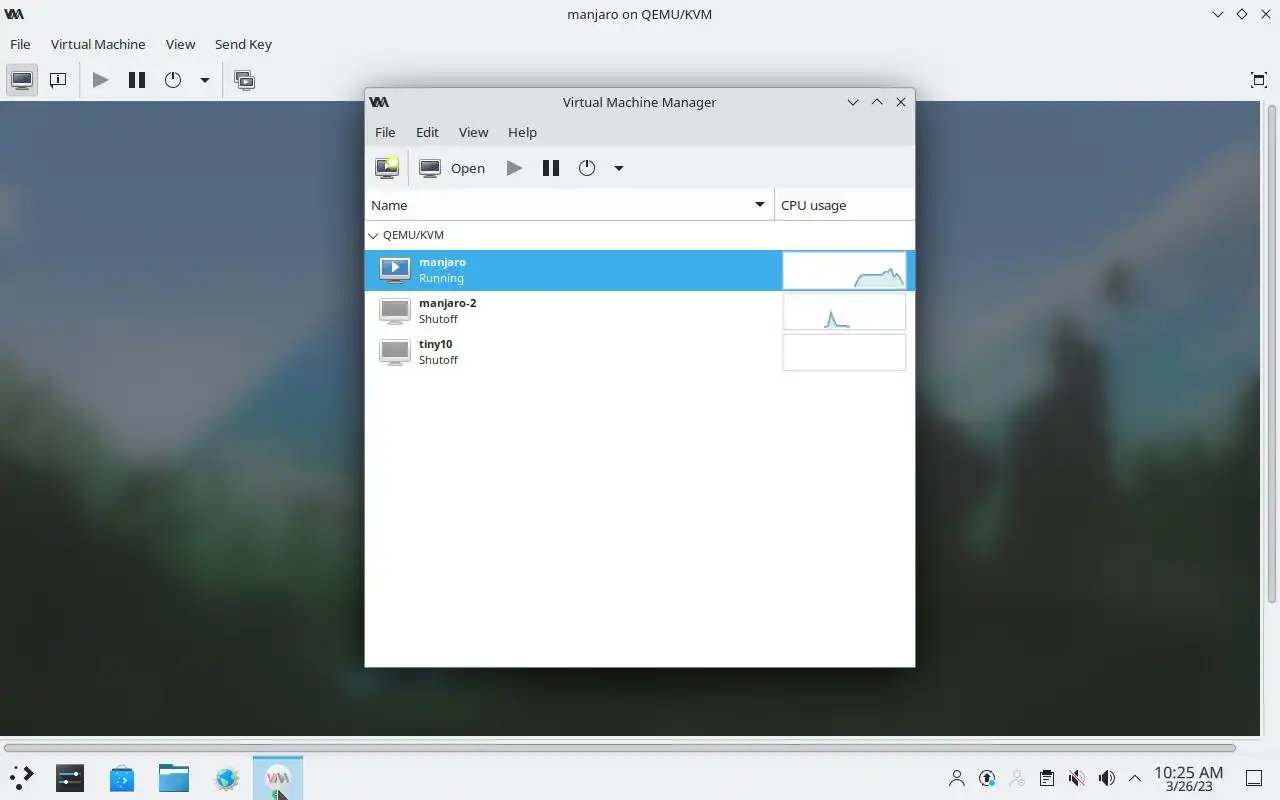Image resolution: width=1280 pixels, height=800 pixels.
Task: Open the user account tray icon
Action: click(x=957, y=778)
